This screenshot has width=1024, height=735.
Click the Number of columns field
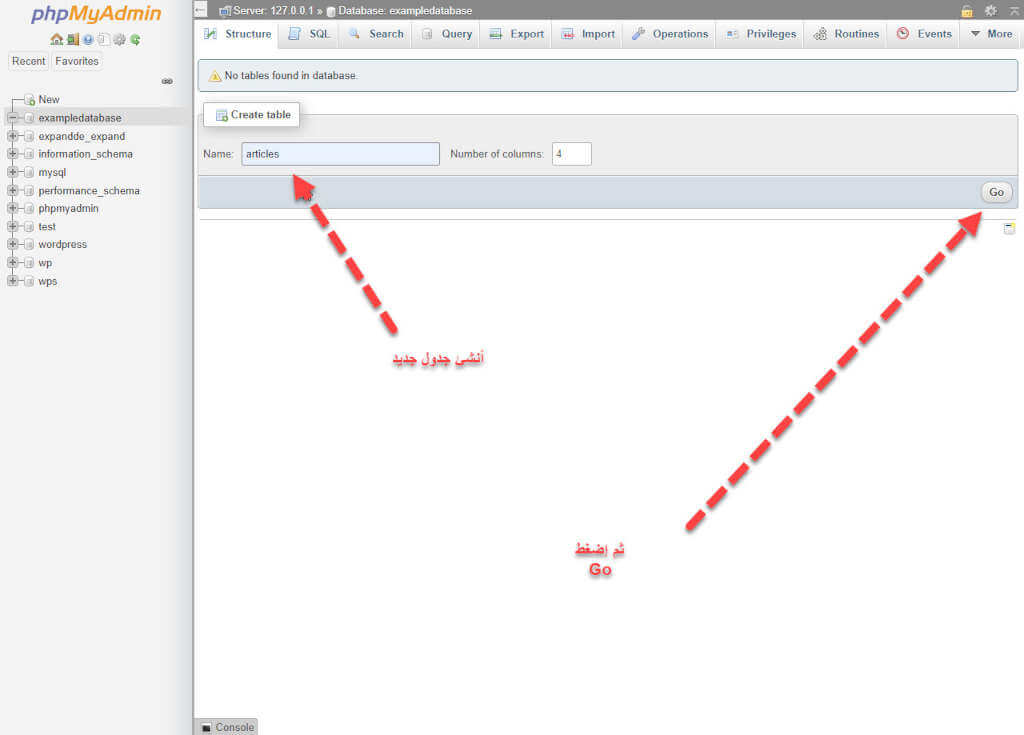pos(571,154)
